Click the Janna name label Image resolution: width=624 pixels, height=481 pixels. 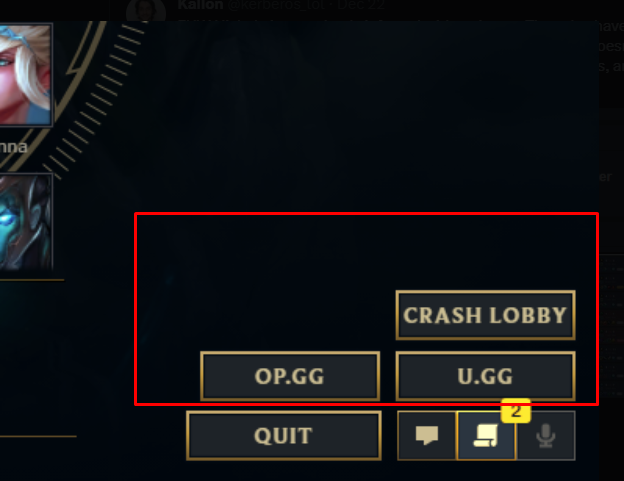point(13,147)
